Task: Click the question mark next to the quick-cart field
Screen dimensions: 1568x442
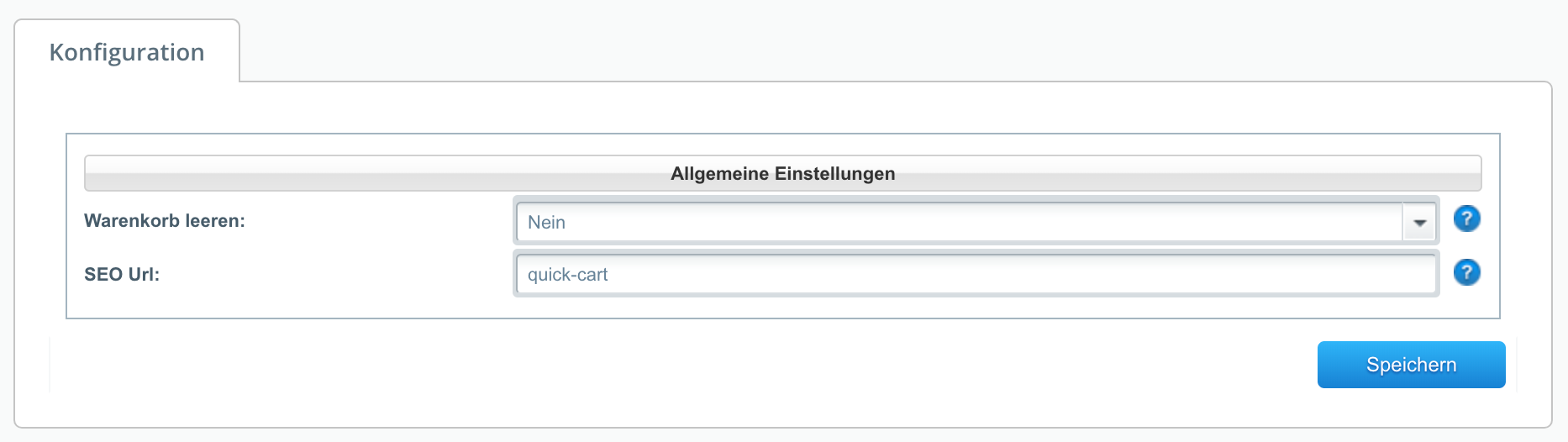Action: click(1466, 272)
